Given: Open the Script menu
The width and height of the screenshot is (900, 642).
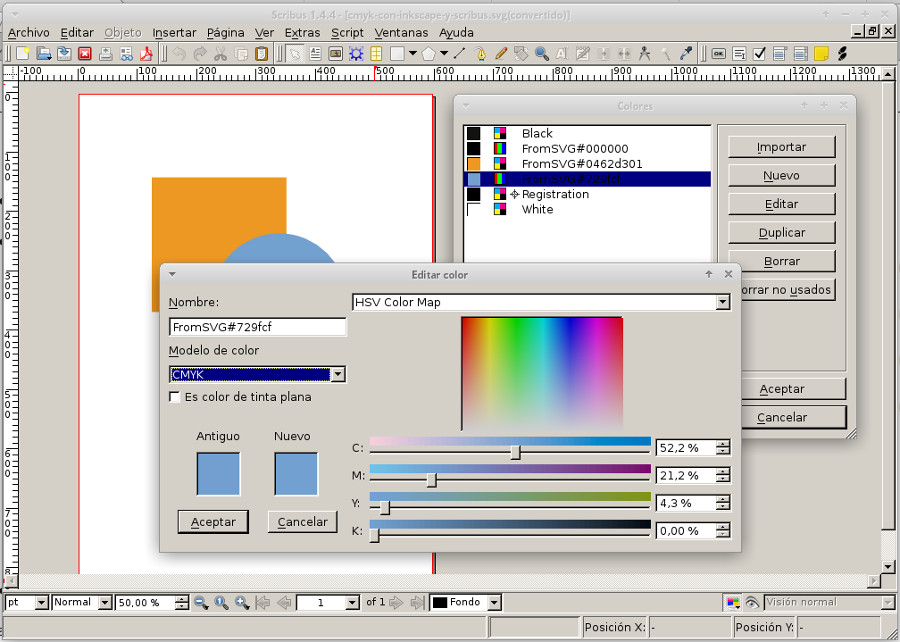Looking at the screenshot, I should [x=347, y=33].
